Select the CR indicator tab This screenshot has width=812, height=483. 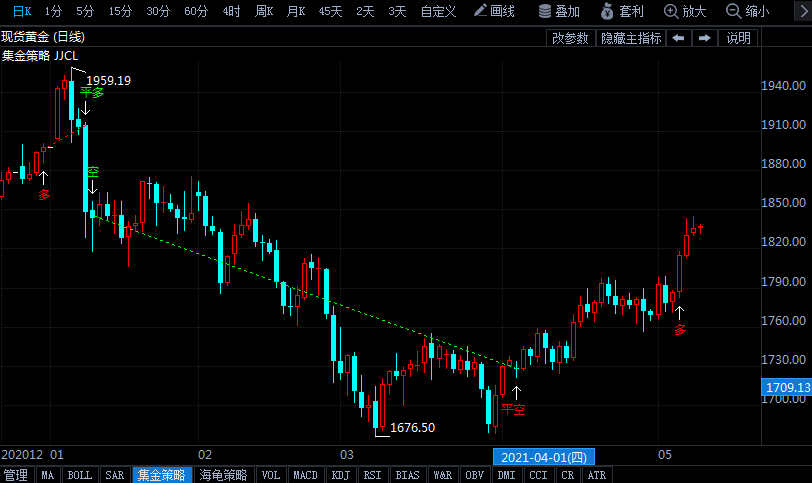coord(568,475)
